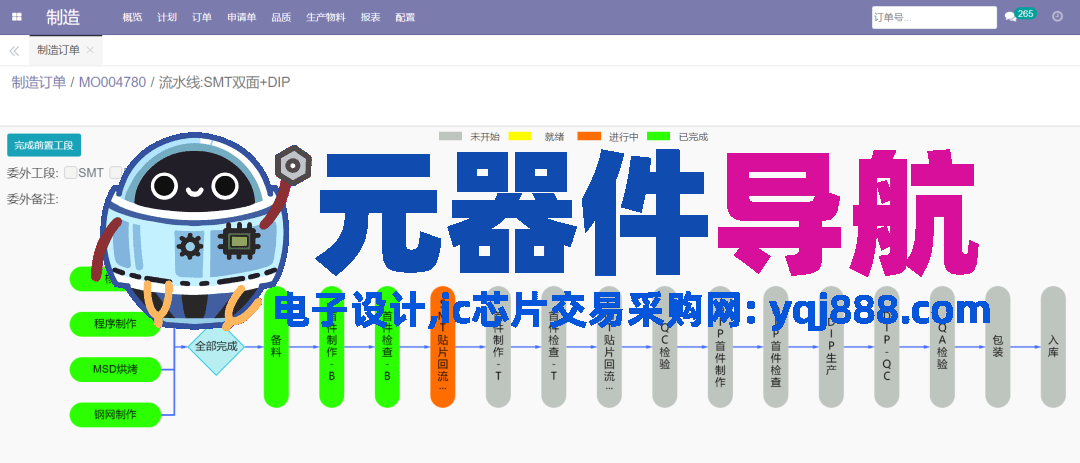Viewport: 1080px width, 463px height.
Task: Select the 入库 stage node
Action: pos(1053,347)
